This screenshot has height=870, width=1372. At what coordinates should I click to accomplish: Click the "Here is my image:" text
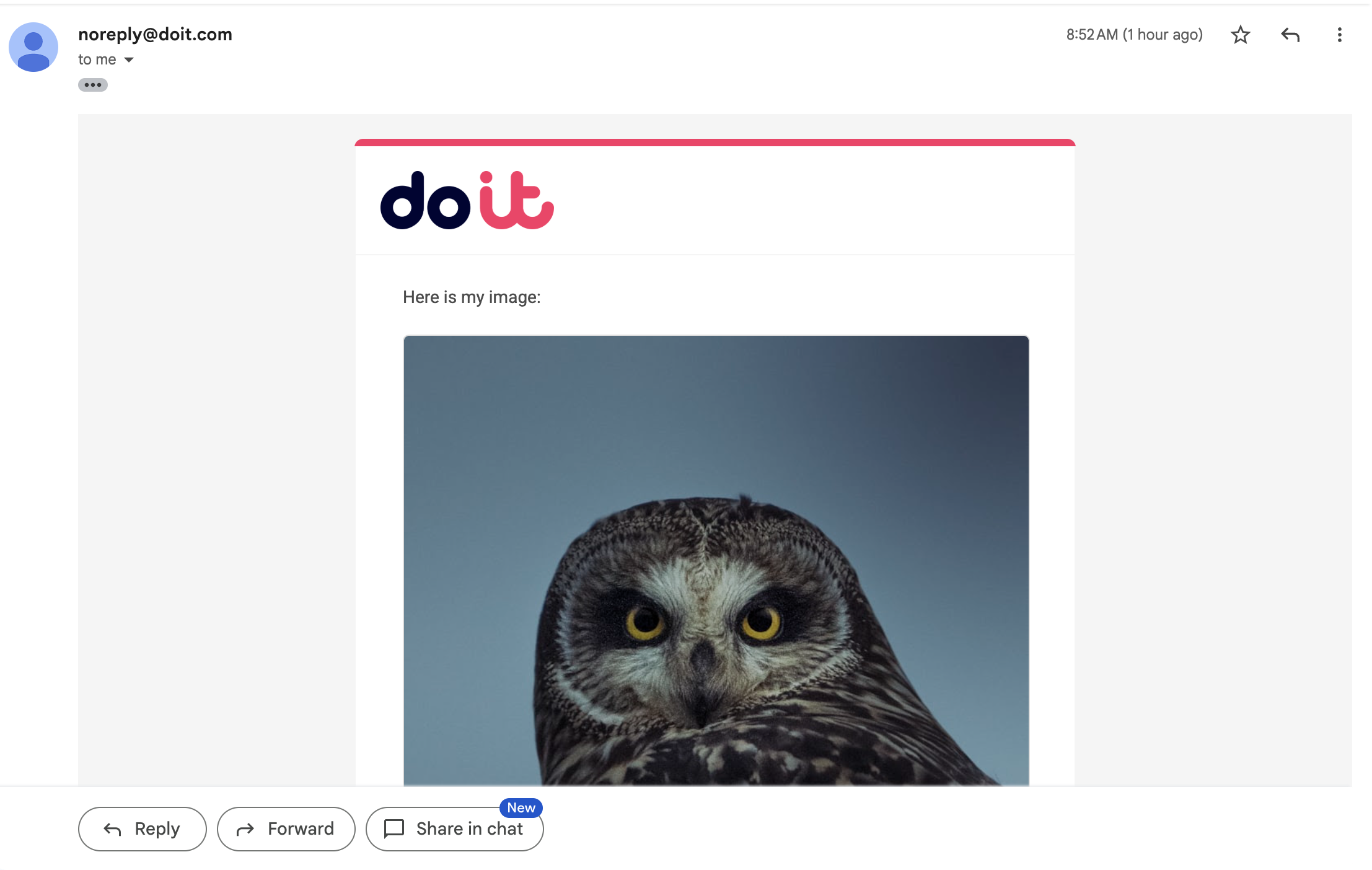click(471, 297)
